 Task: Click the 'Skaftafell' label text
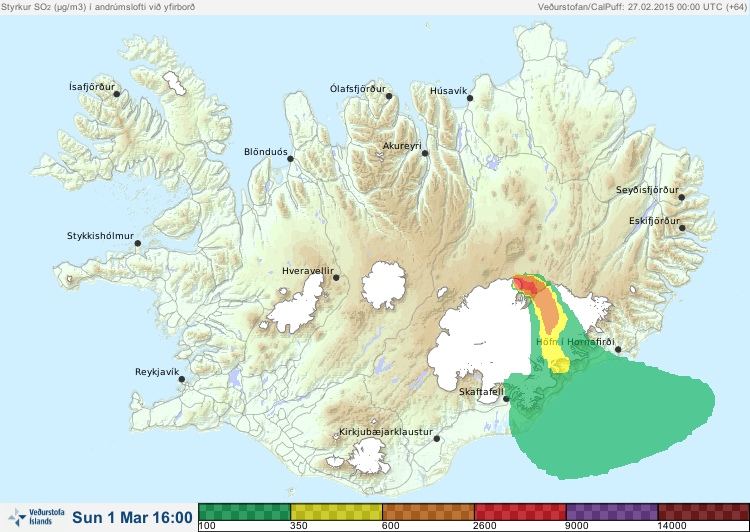(481, 392)
